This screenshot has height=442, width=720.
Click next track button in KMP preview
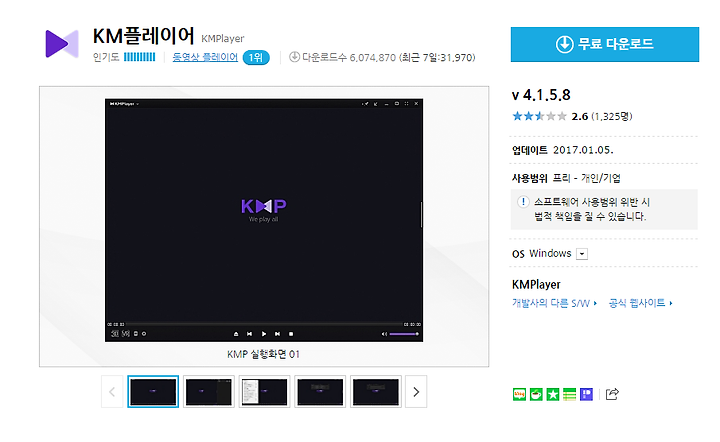(277, 334)
